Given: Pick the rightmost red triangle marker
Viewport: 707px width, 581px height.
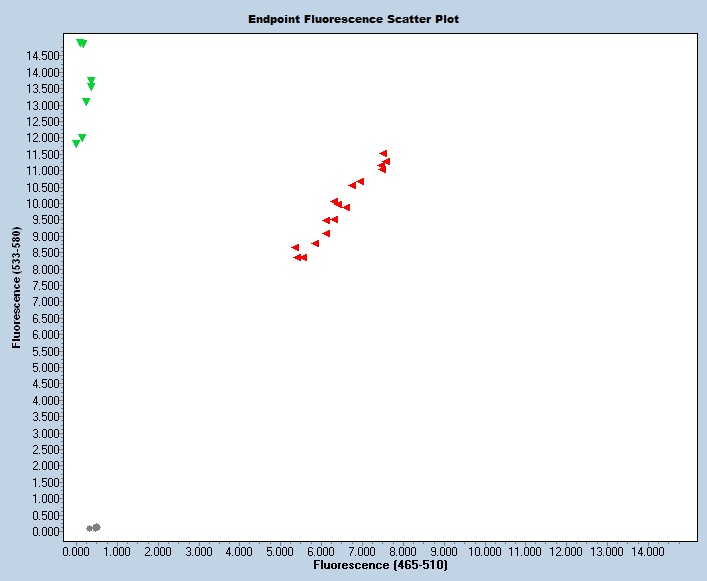Looking at the screenshot, I should point(386,162).
